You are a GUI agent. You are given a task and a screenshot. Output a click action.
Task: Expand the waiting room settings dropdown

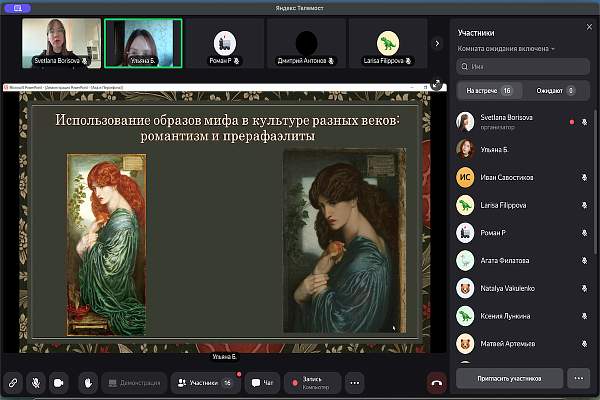click(x=506, y=49)
